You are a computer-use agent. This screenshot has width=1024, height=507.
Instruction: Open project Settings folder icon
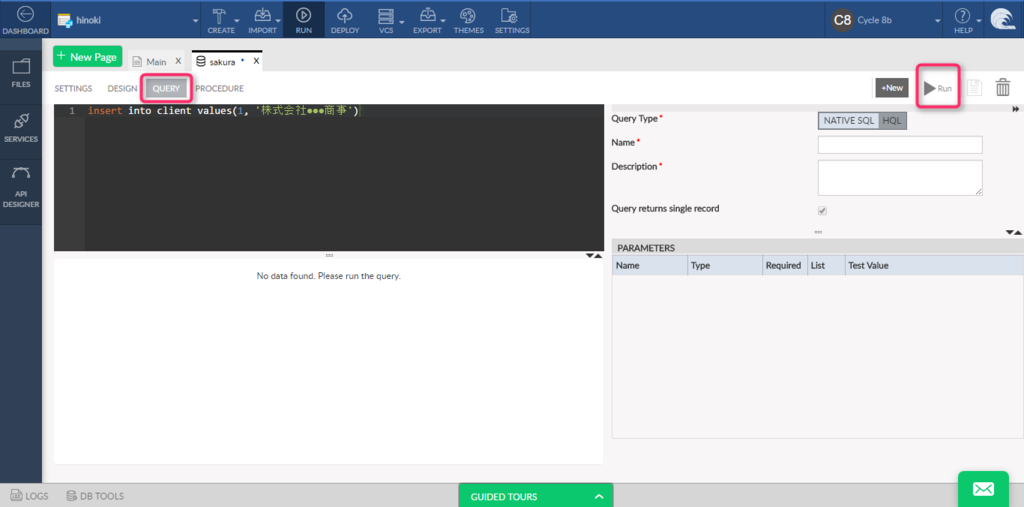click(509, 16)
